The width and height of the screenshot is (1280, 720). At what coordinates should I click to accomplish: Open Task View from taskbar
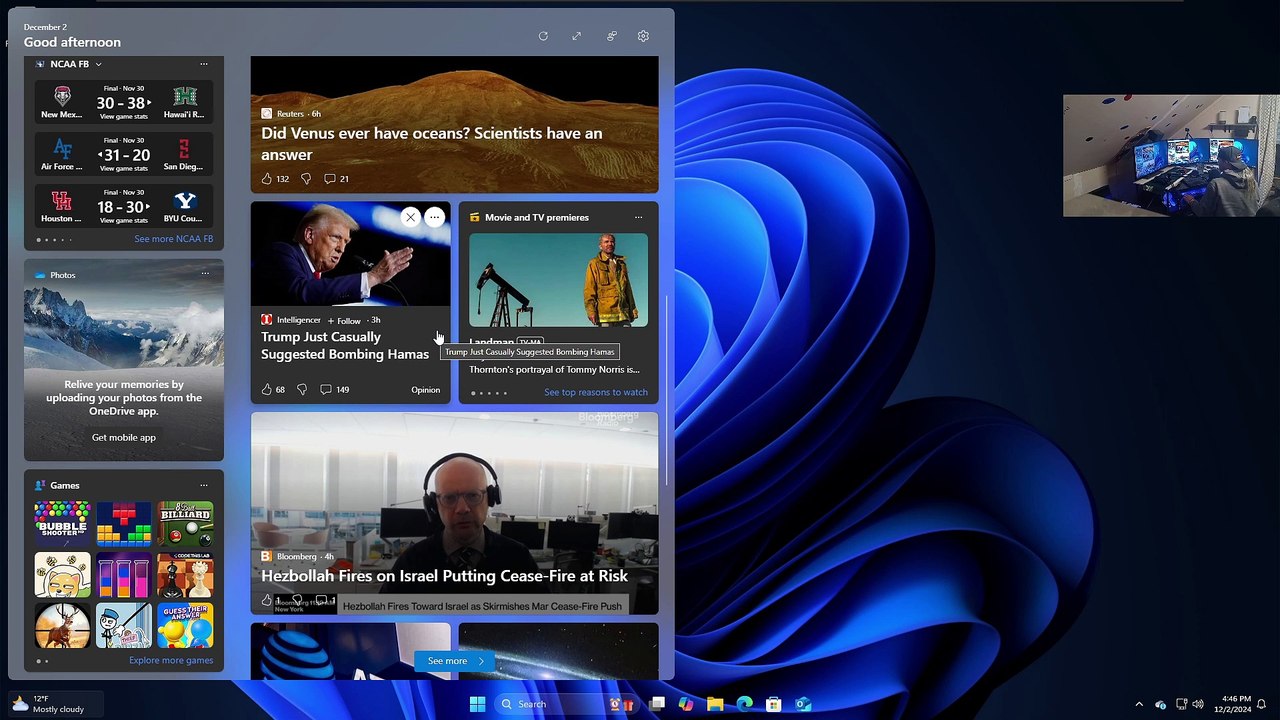coord(657,704)
